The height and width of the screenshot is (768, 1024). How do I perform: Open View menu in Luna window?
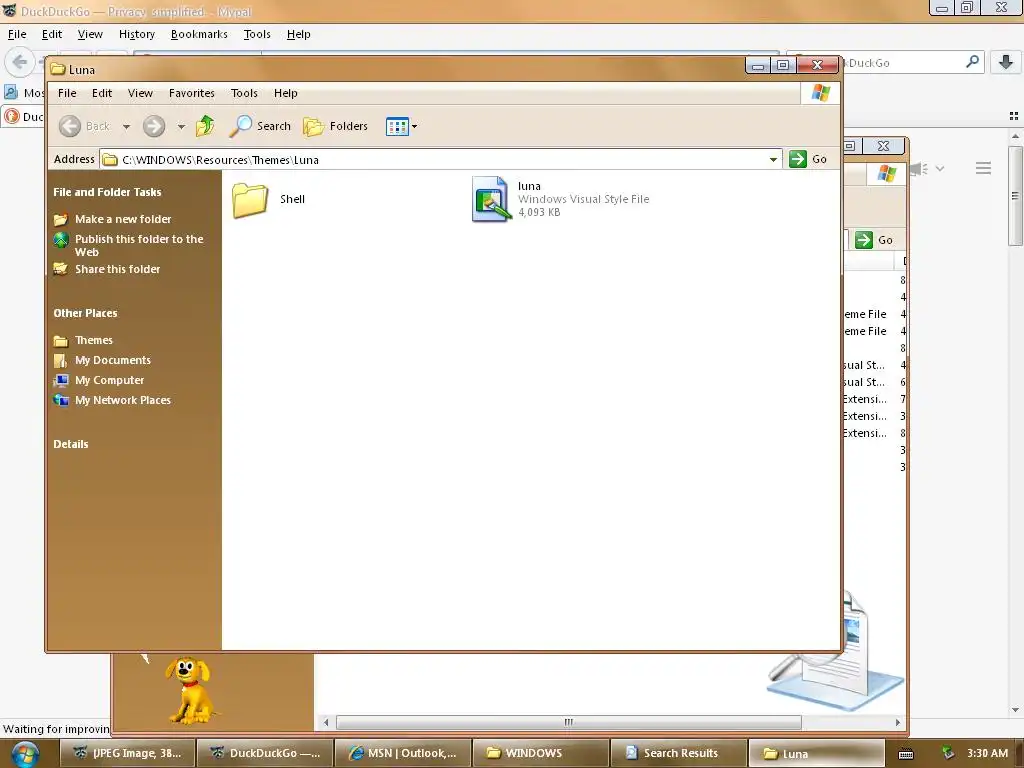140,93
